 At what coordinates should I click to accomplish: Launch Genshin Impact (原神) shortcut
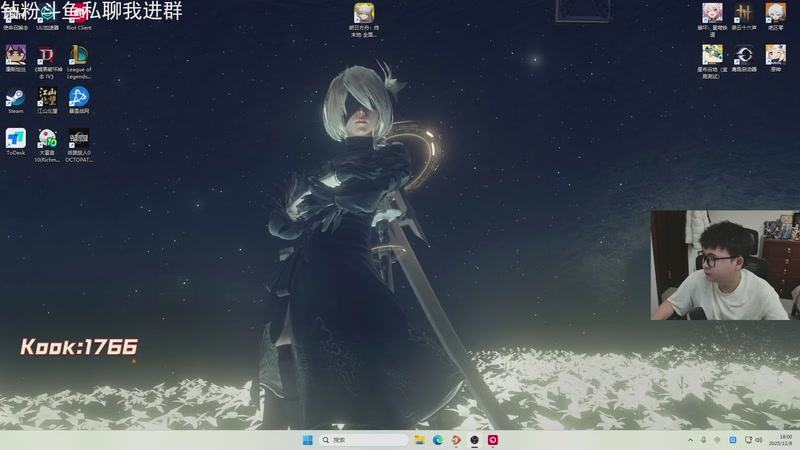point(776,59)
